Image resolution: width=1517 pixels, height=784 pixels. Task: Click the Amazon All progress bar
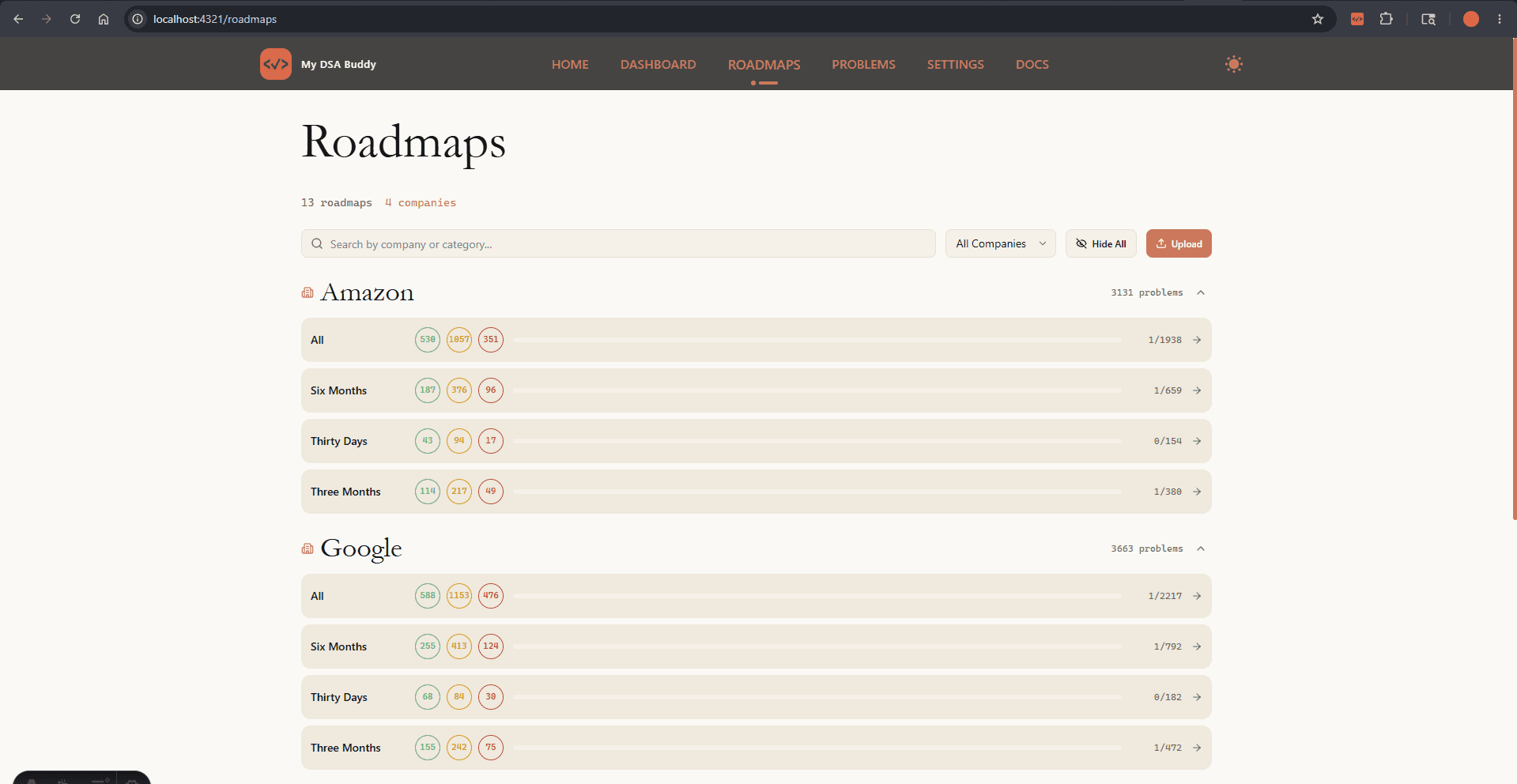817,340
